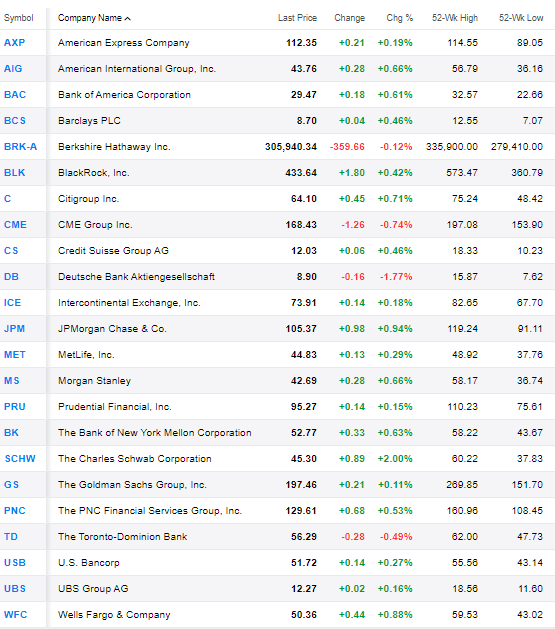Select Wells Fargo & Company name

point(114,615)
